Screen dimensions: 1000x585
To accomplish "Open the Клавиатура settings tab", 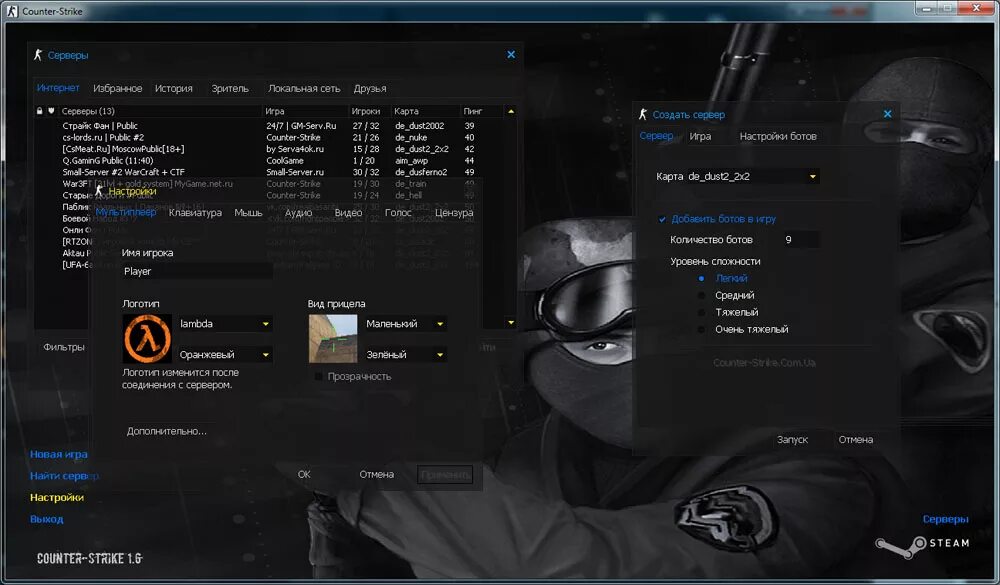I will click(x=195, y=212).
